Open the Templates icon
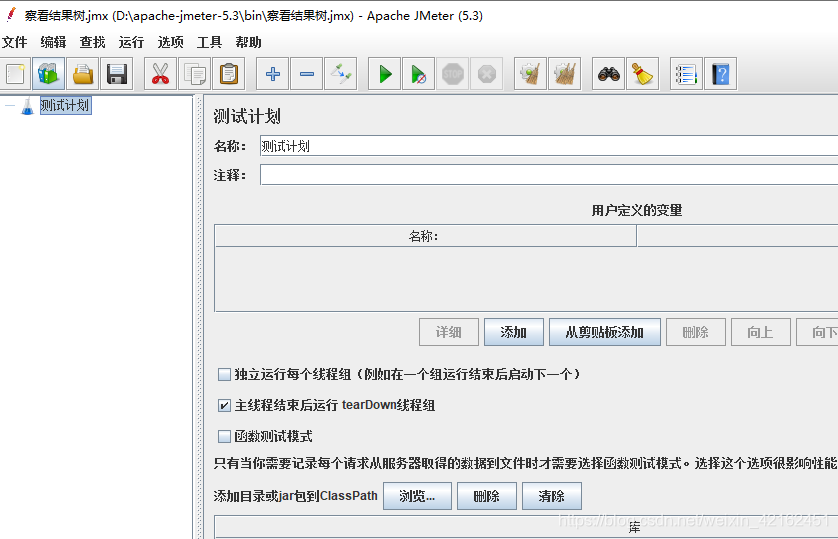Screen dimensions: 838x539 click(x=49, y=74)
